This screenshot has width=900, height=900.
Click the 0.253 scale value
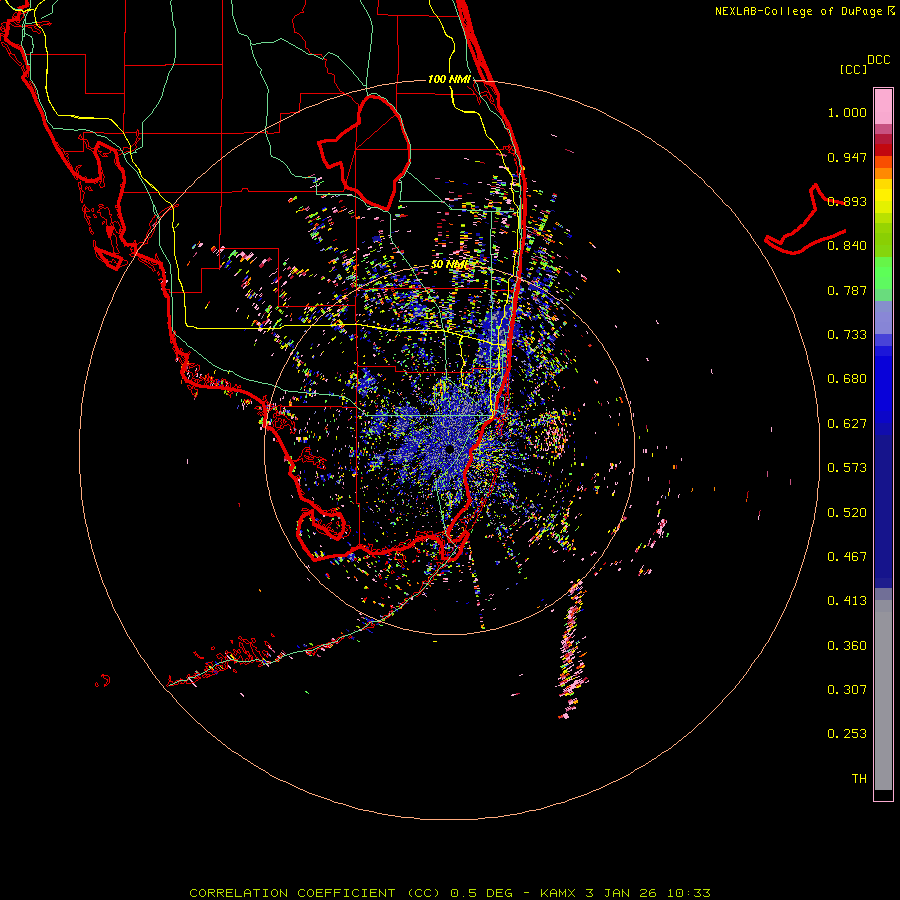tap(847, 734)
